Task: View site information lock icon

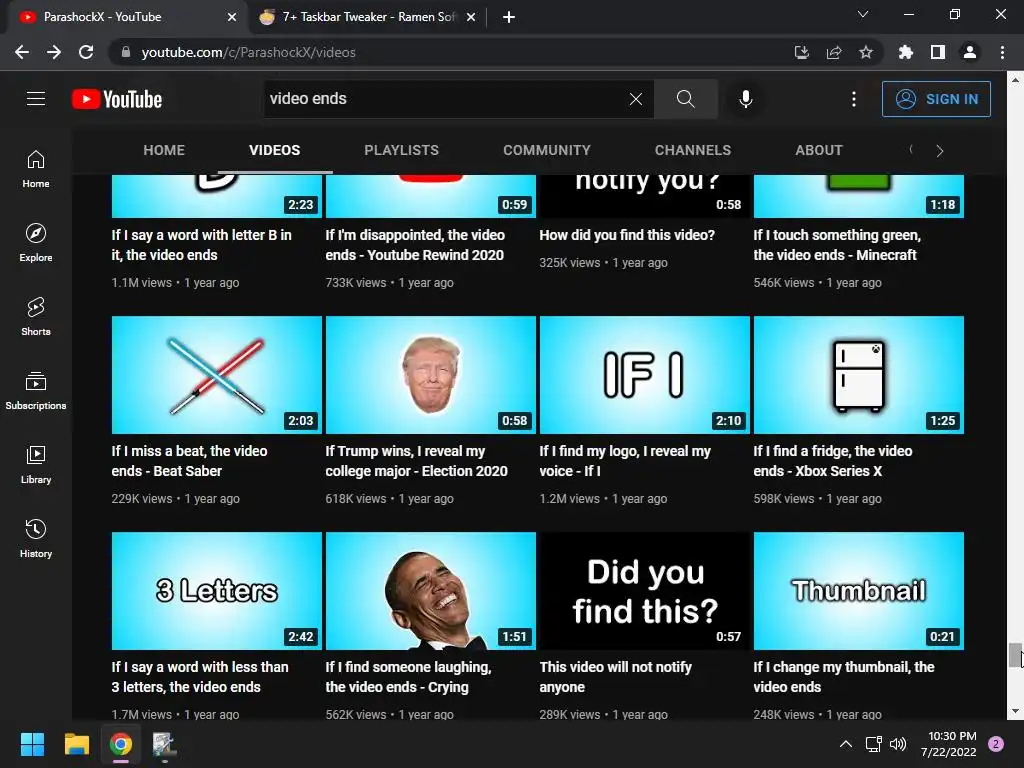Action: click(x=126, y=52)
